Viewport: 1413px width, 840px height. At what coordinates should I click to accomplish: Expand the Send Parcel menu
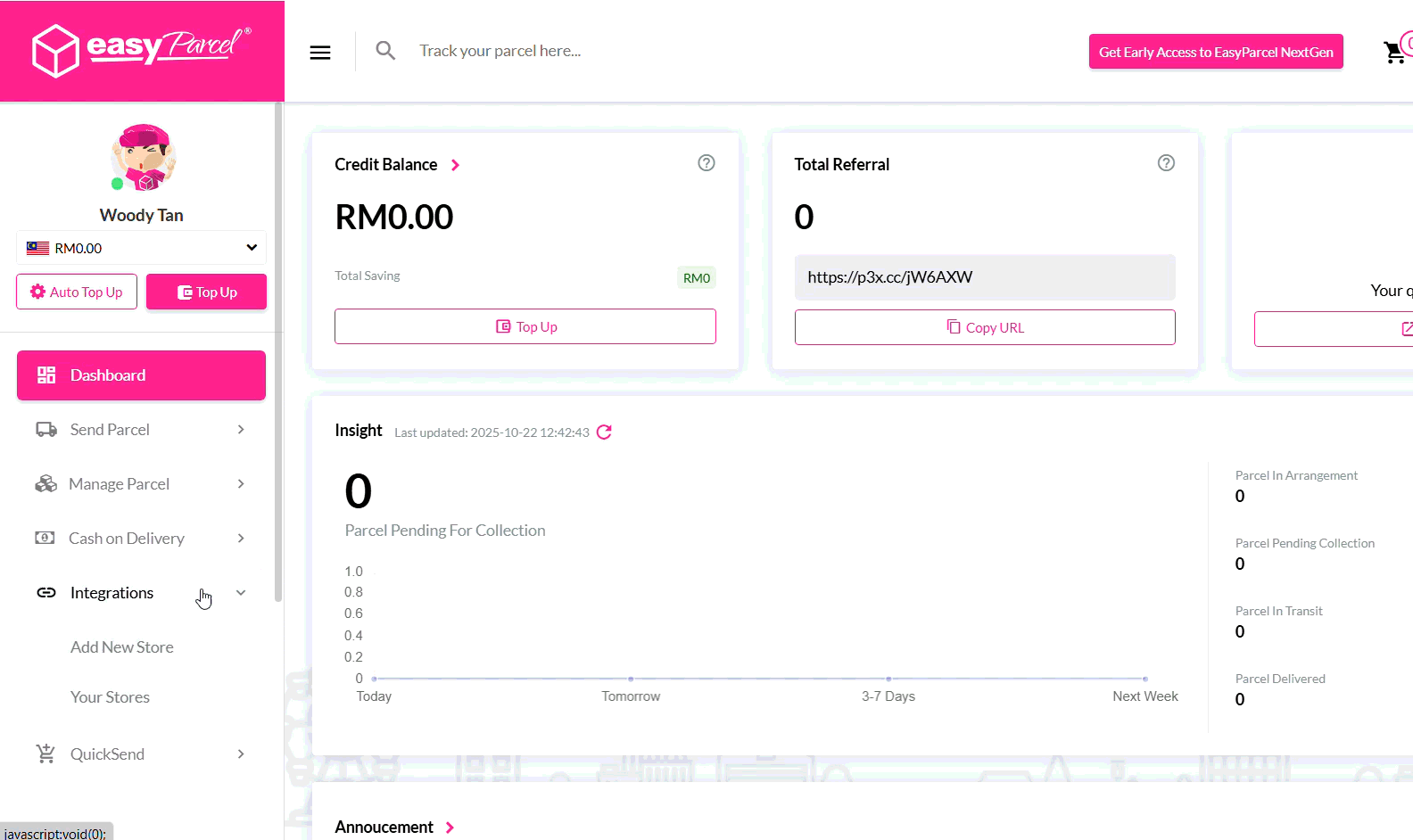coord(141,430)
